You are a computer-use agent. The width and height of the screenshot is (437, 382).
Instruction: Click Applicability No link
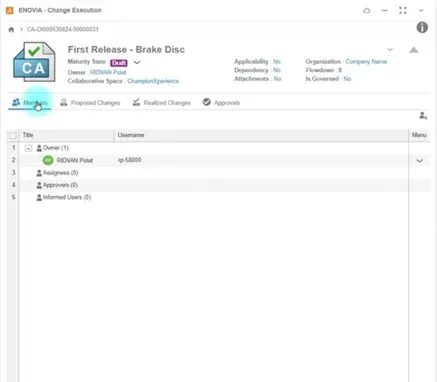277,62
